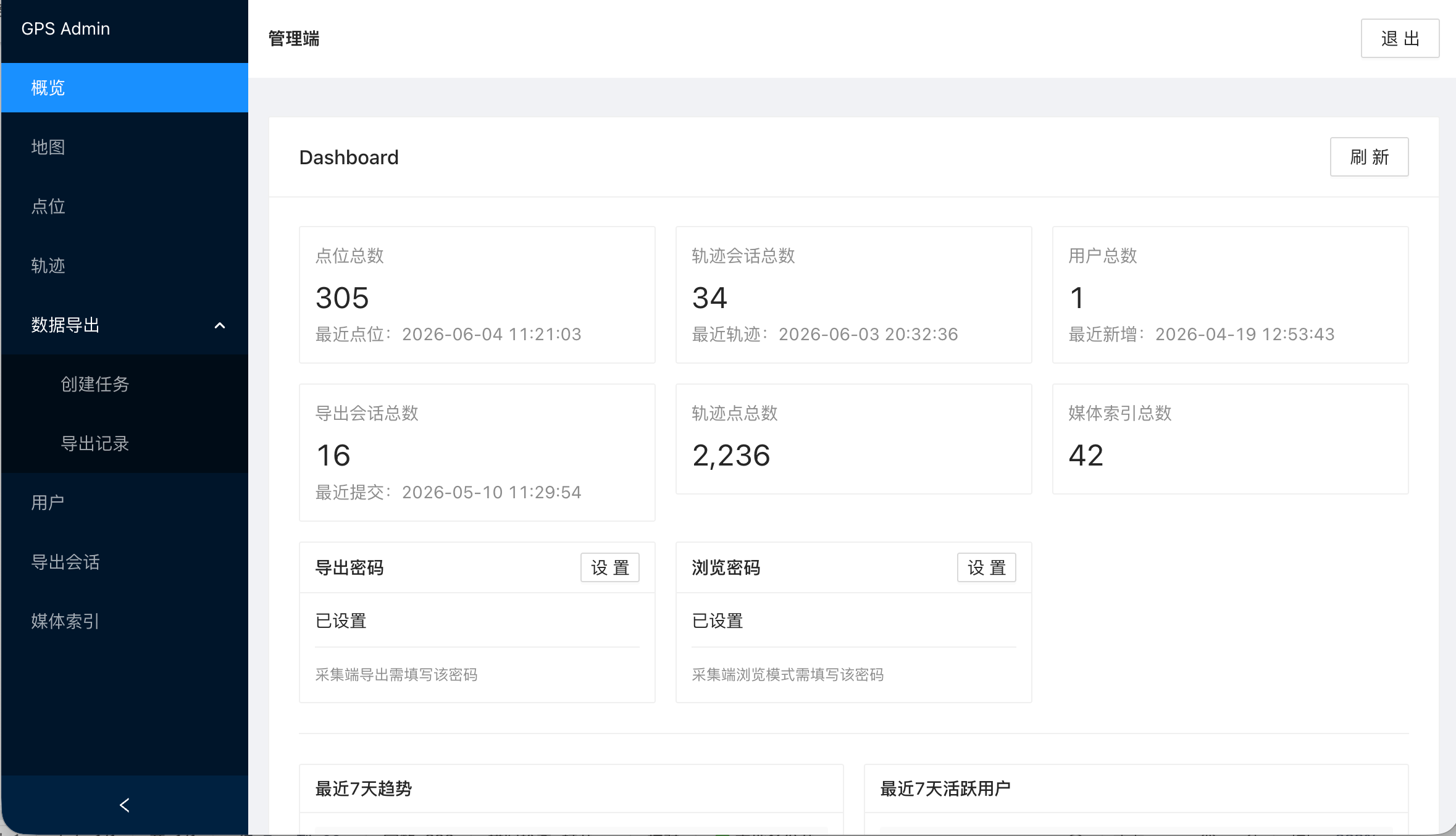Click the hint 采集端浏览模式需填写该密码
Image resolution: width=1456 pixels, height=836 pixels.
coord(788,675)
